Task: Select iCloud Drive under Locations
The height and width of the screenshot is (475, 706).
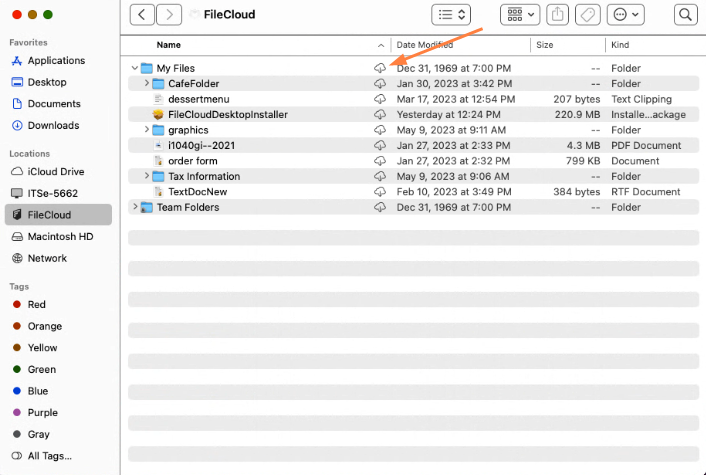Action: tap(56, 171)
